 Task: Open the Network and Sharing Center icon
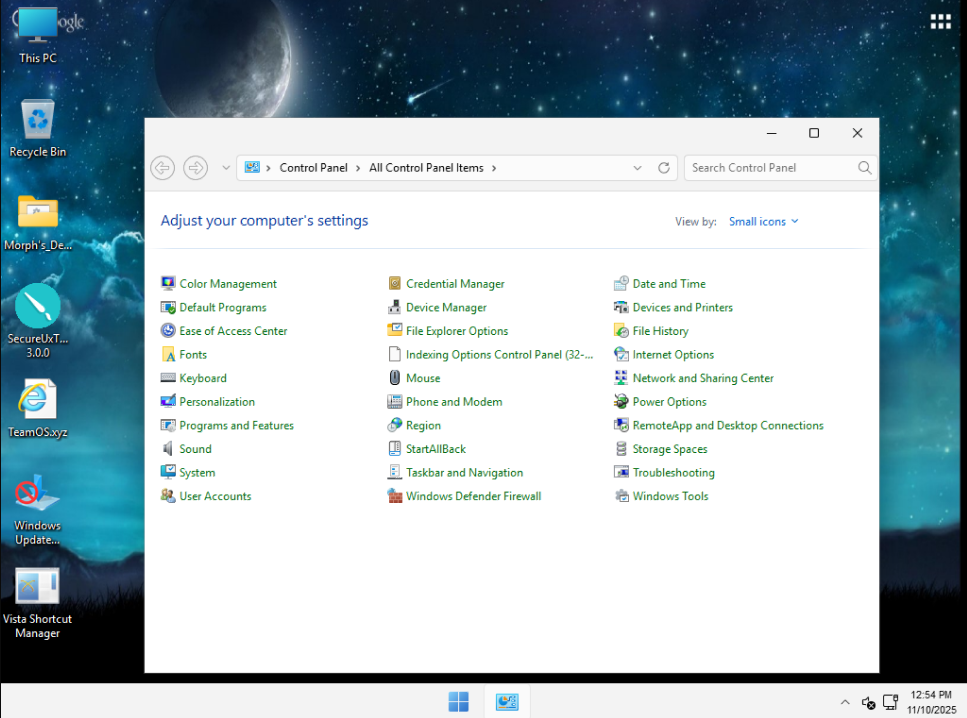tap(622, 378)
